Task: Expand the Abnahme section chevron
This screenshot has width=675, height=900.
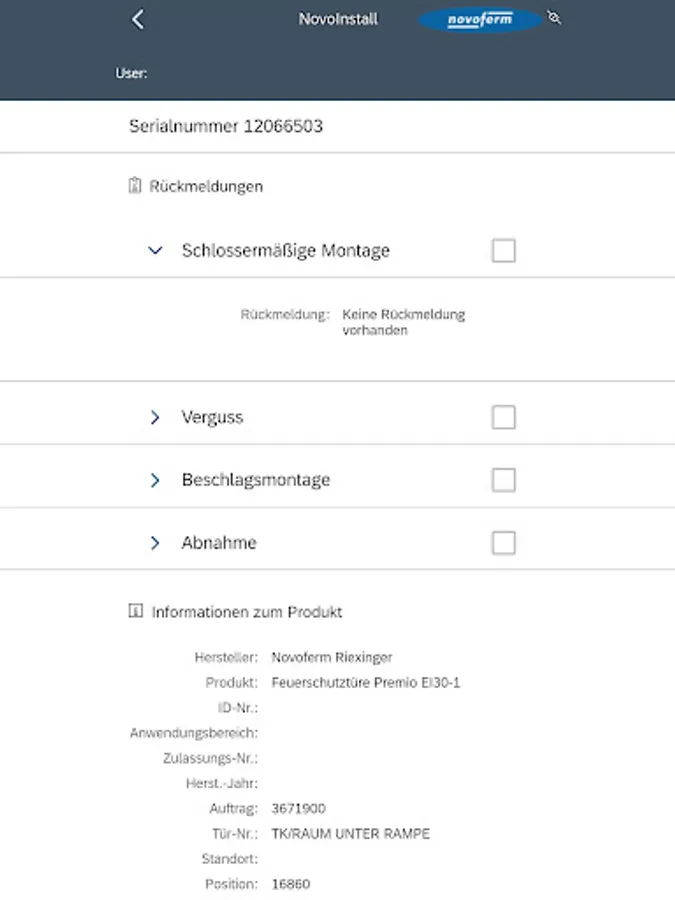Action: click(x=155, y=543)
